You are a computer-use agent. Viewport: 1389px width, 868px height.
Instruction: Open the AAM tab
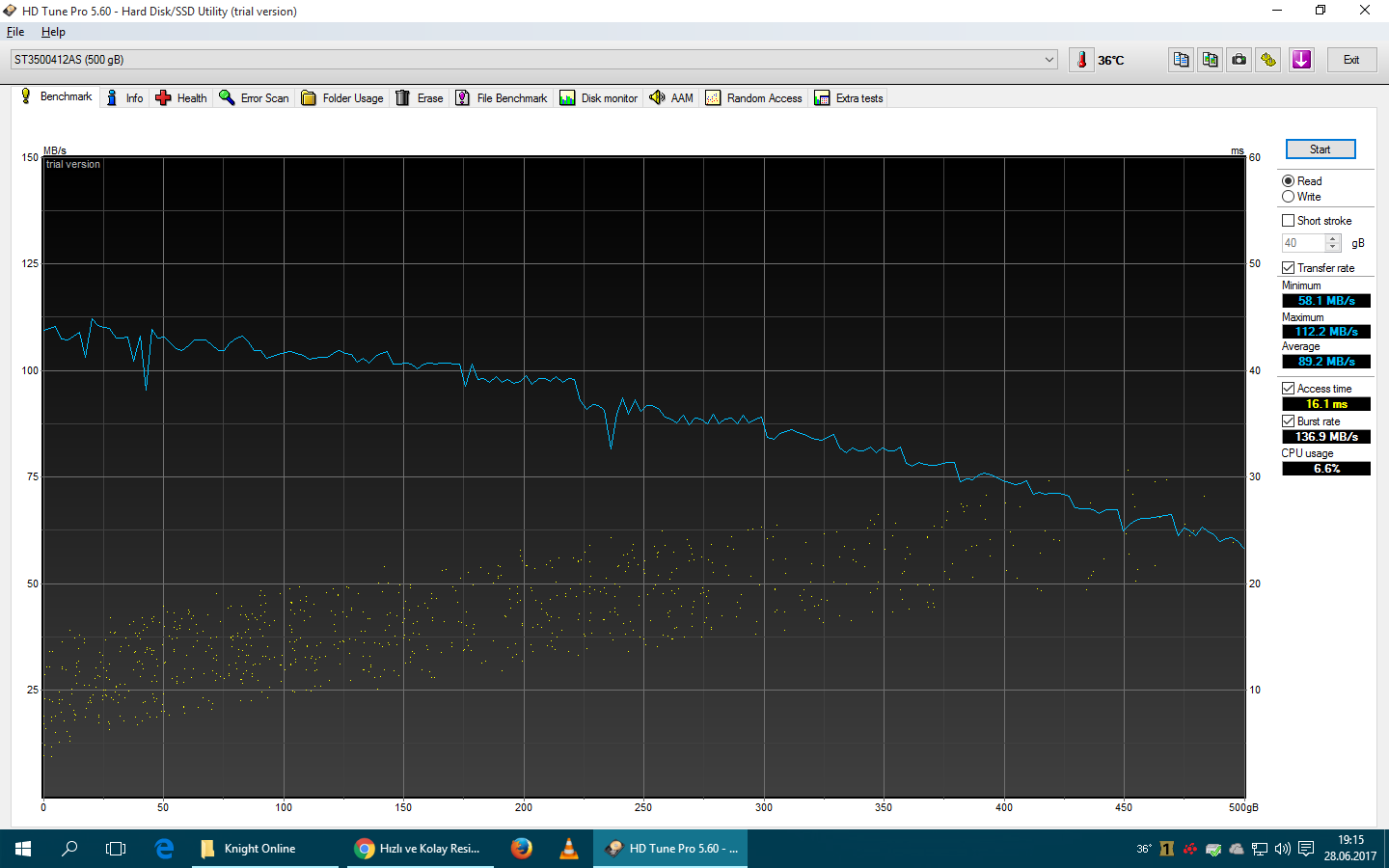coord(672,98)
